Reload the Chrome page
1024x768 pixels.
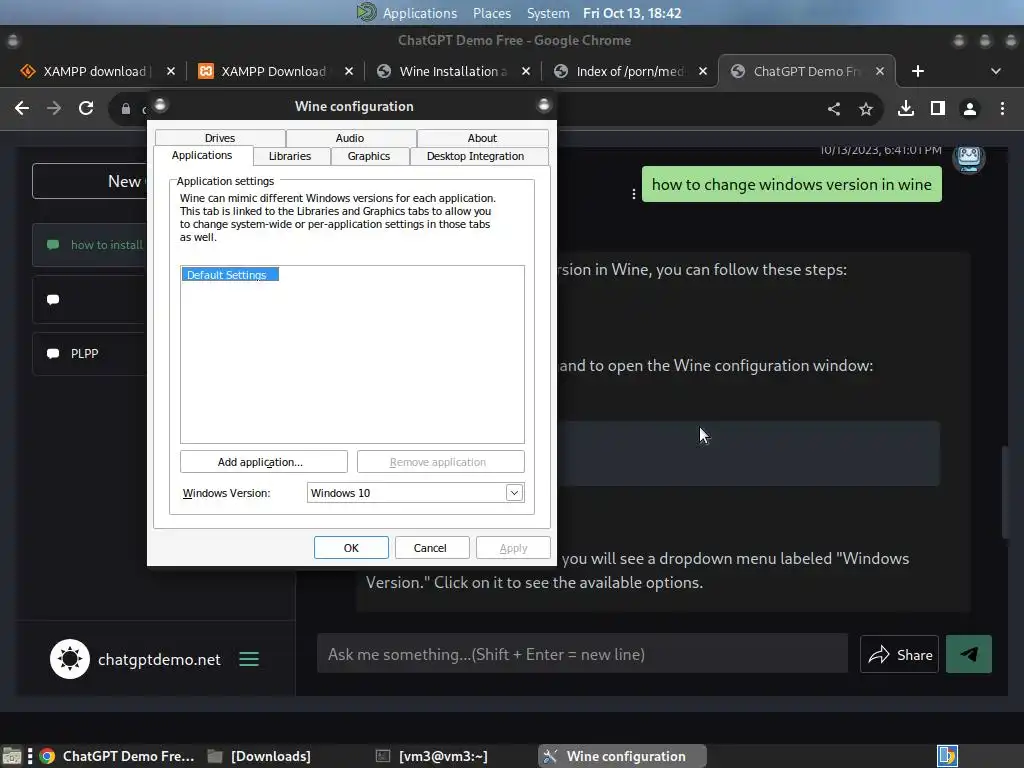pos(86,108)
